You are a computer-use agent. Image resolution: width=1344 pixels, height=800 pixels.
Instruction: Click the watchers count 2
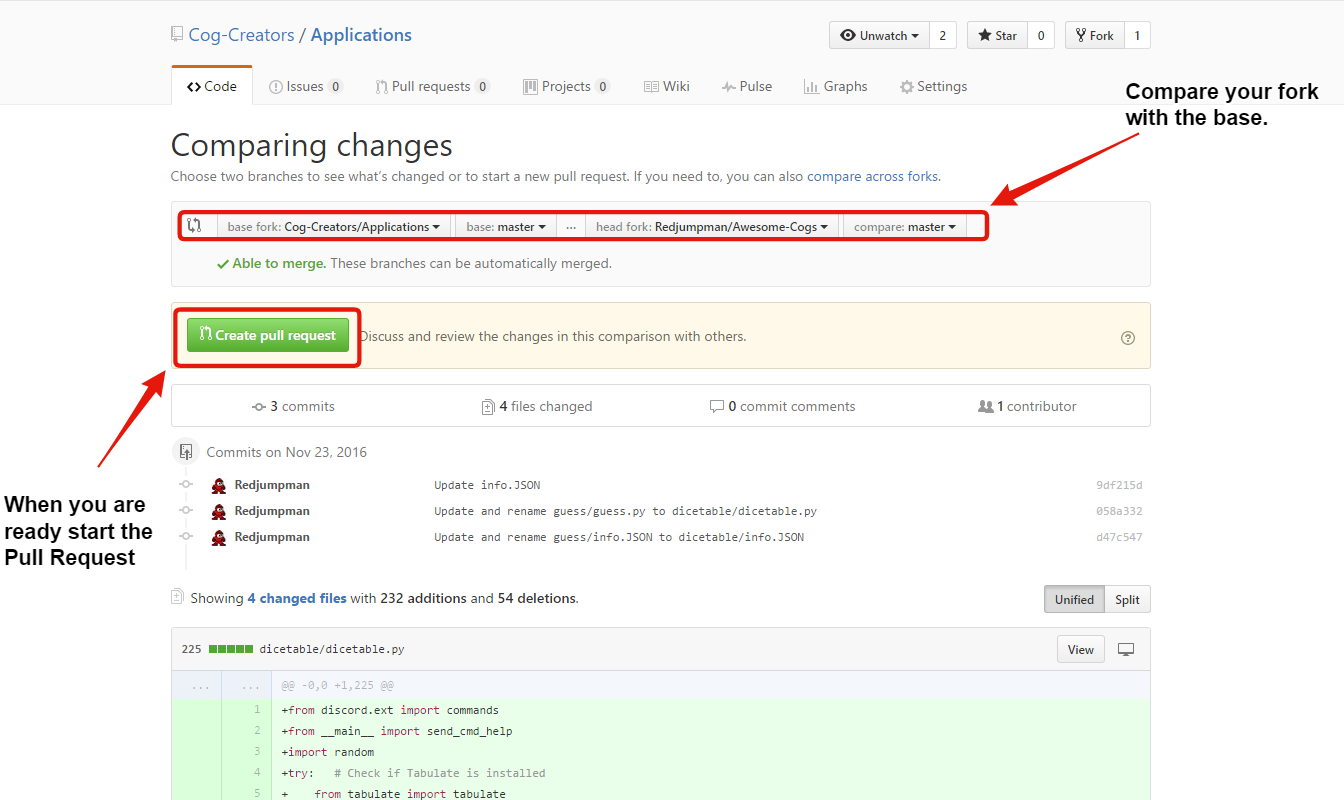click(x=943, y=35)
